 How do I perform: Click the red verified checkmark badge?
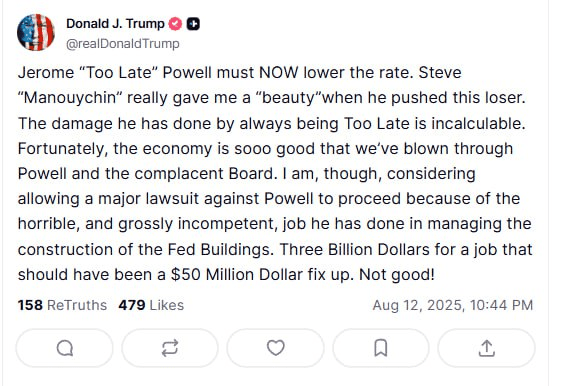pos(175,24)
